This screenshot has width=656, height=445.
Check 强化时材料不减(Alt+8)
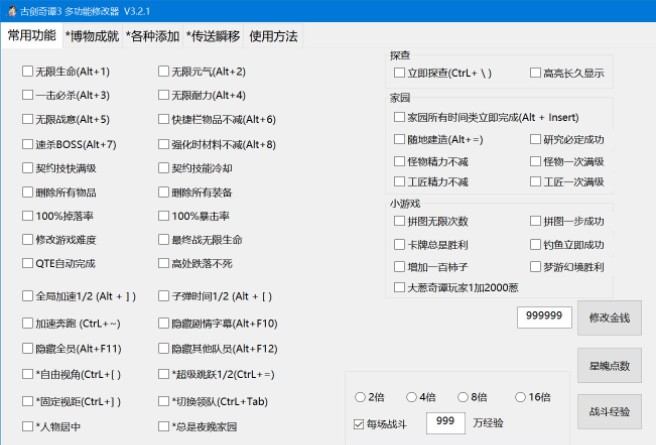(x=164, y=144)
